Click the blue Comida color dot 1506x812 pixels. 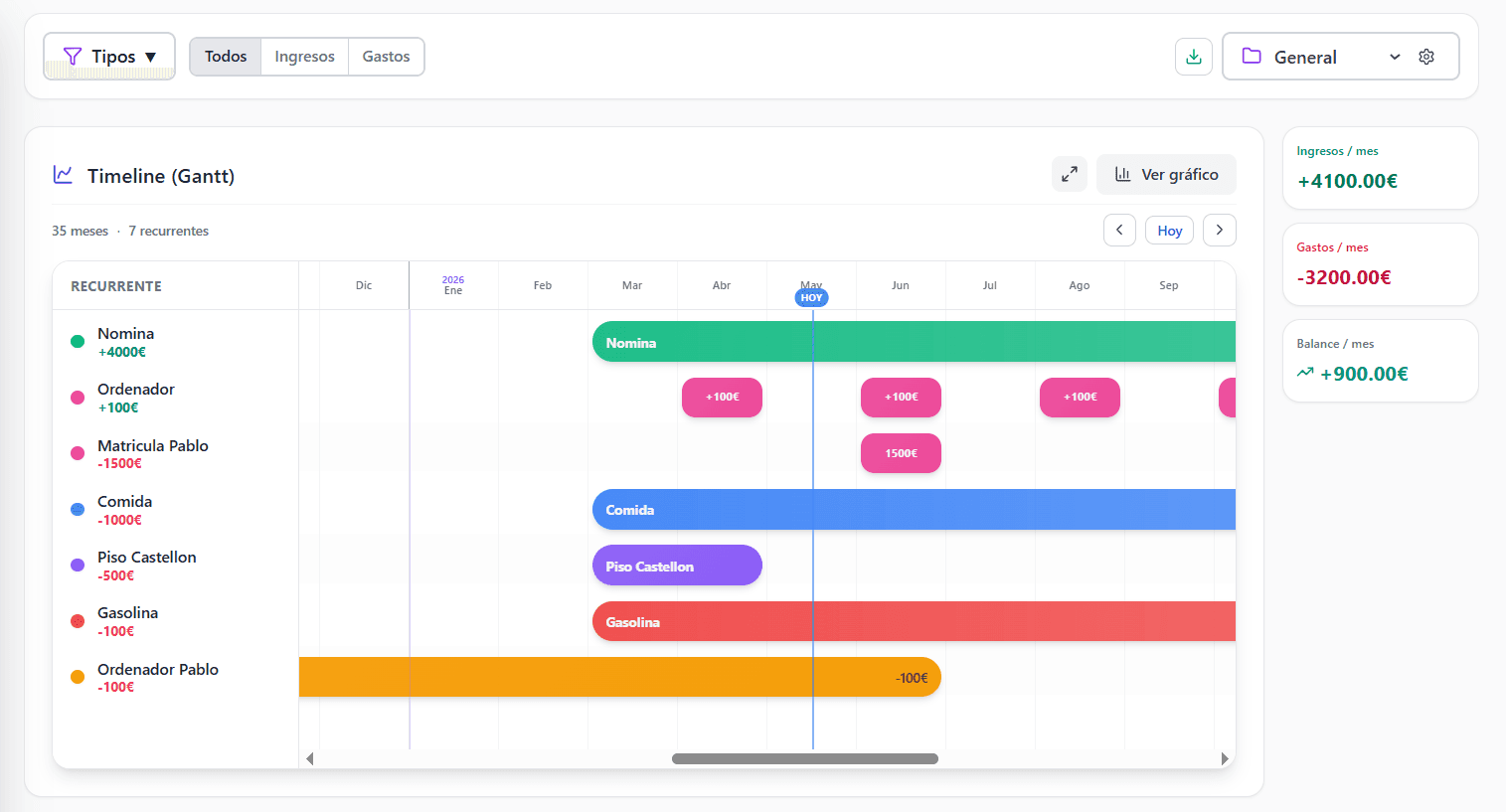pyautogui.click(x=78, y=509)
